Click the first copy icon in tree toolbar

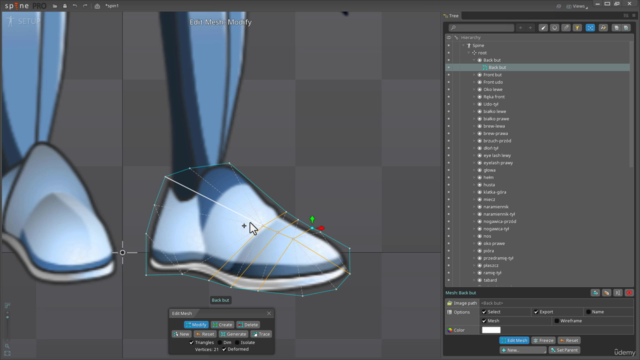click(616, 28)
